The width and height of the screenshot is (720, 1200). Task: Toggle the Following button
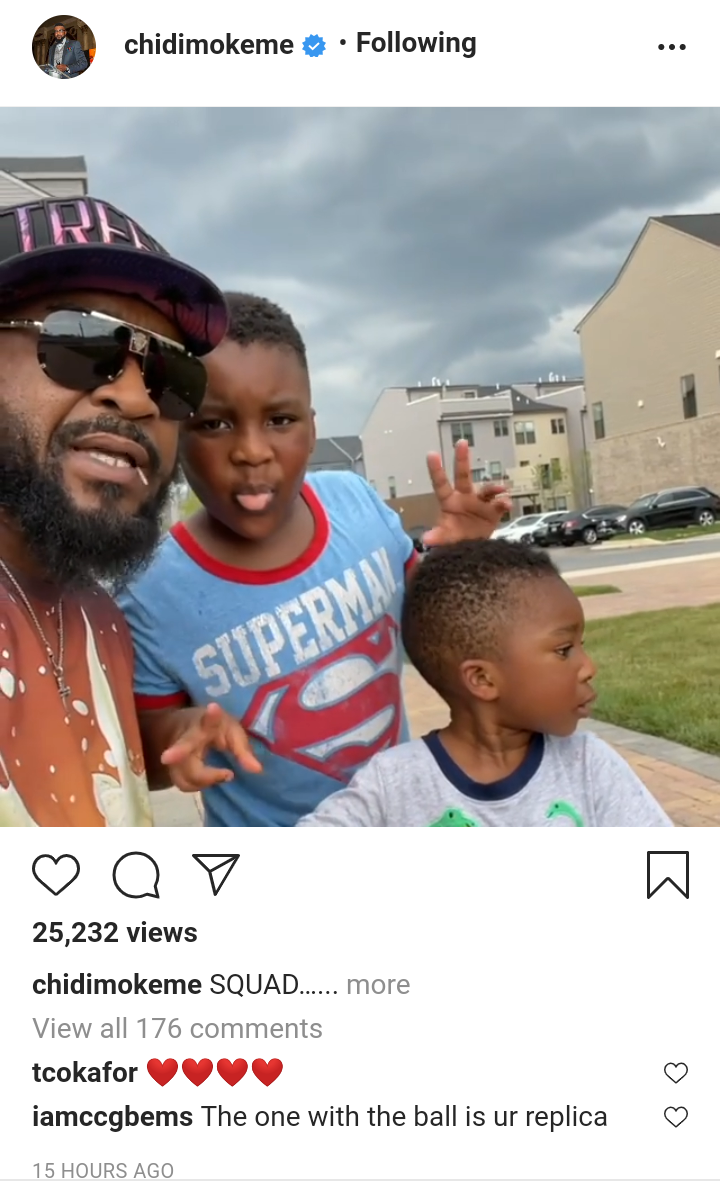[416, 43]
